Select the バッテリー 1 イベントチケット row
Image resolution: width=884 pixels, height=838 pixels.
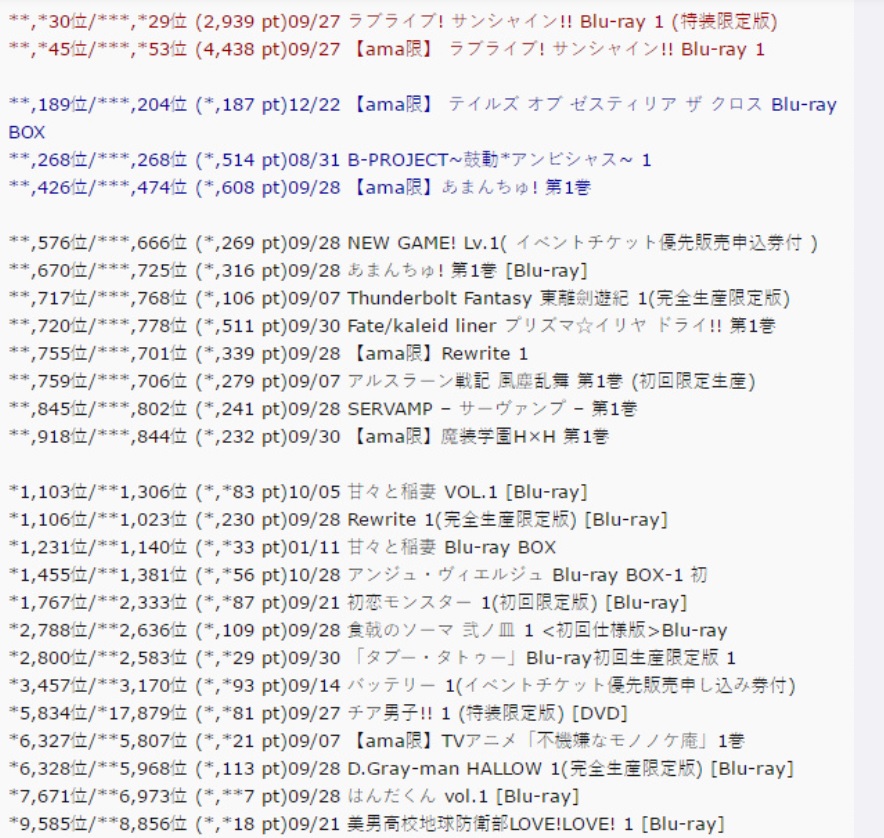(402, 686)
